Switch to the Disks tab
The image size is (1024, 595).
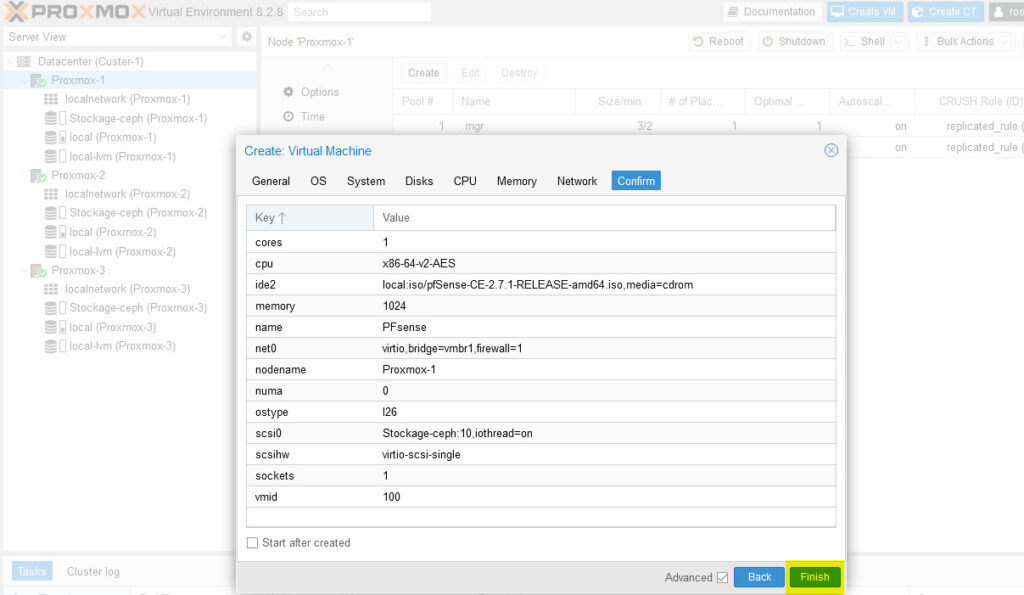pos(419,181)
